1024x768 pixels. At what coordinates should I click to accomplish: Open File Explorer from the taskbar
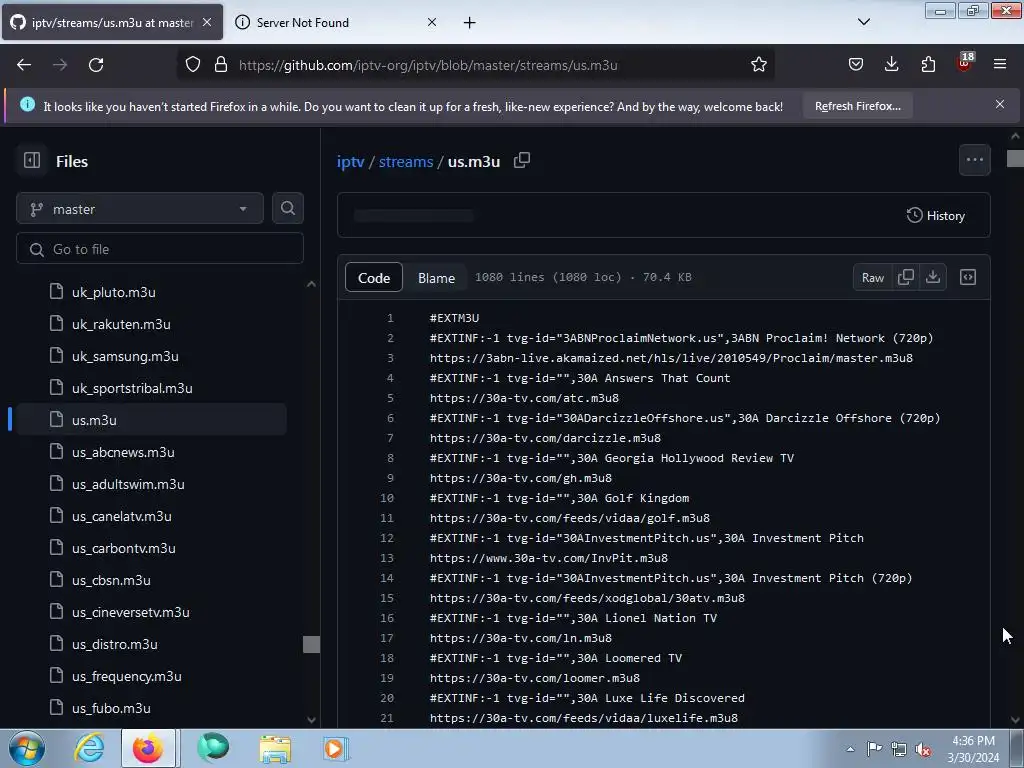275,748
